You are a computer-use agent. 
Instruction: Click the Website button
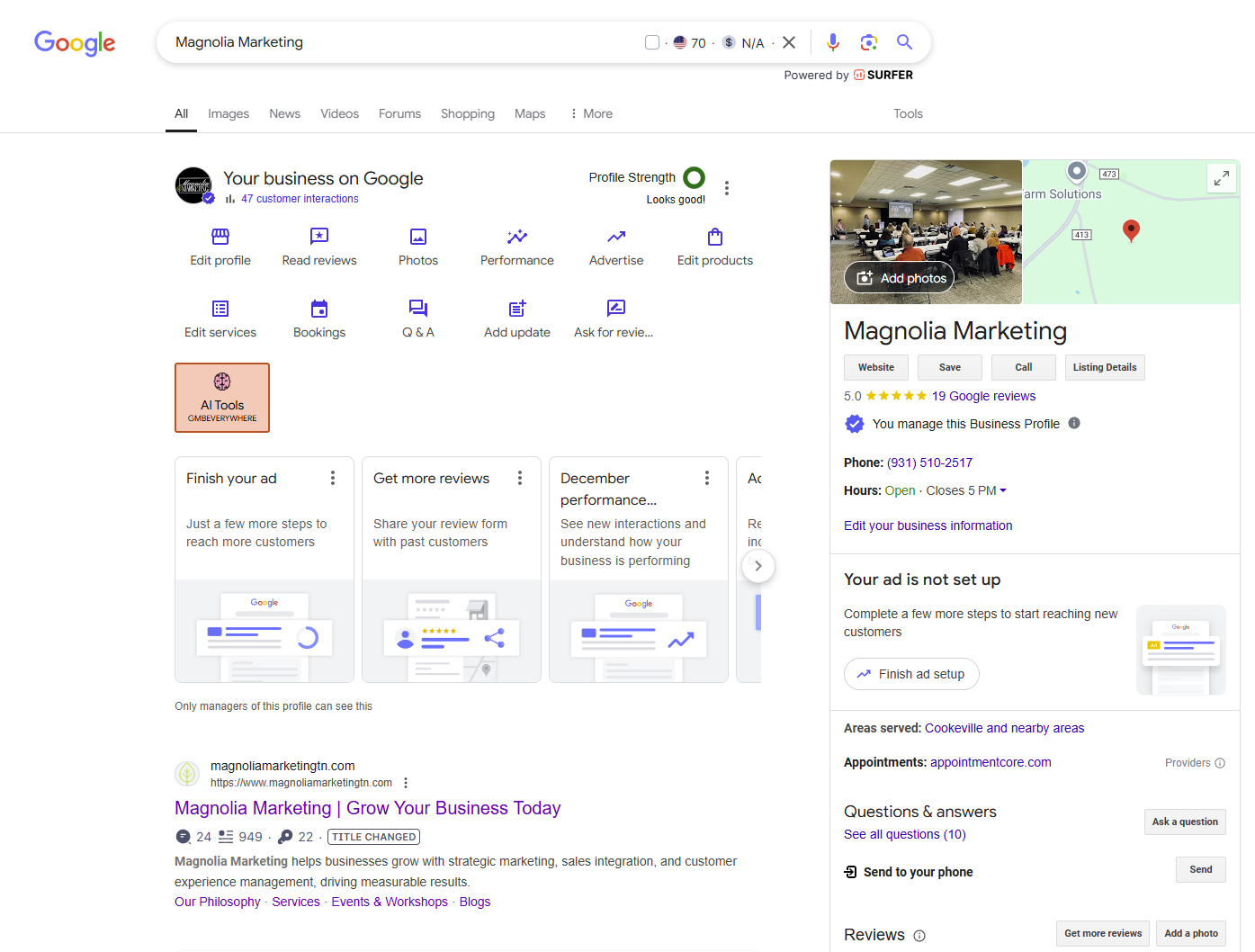(x=876, y=367)
